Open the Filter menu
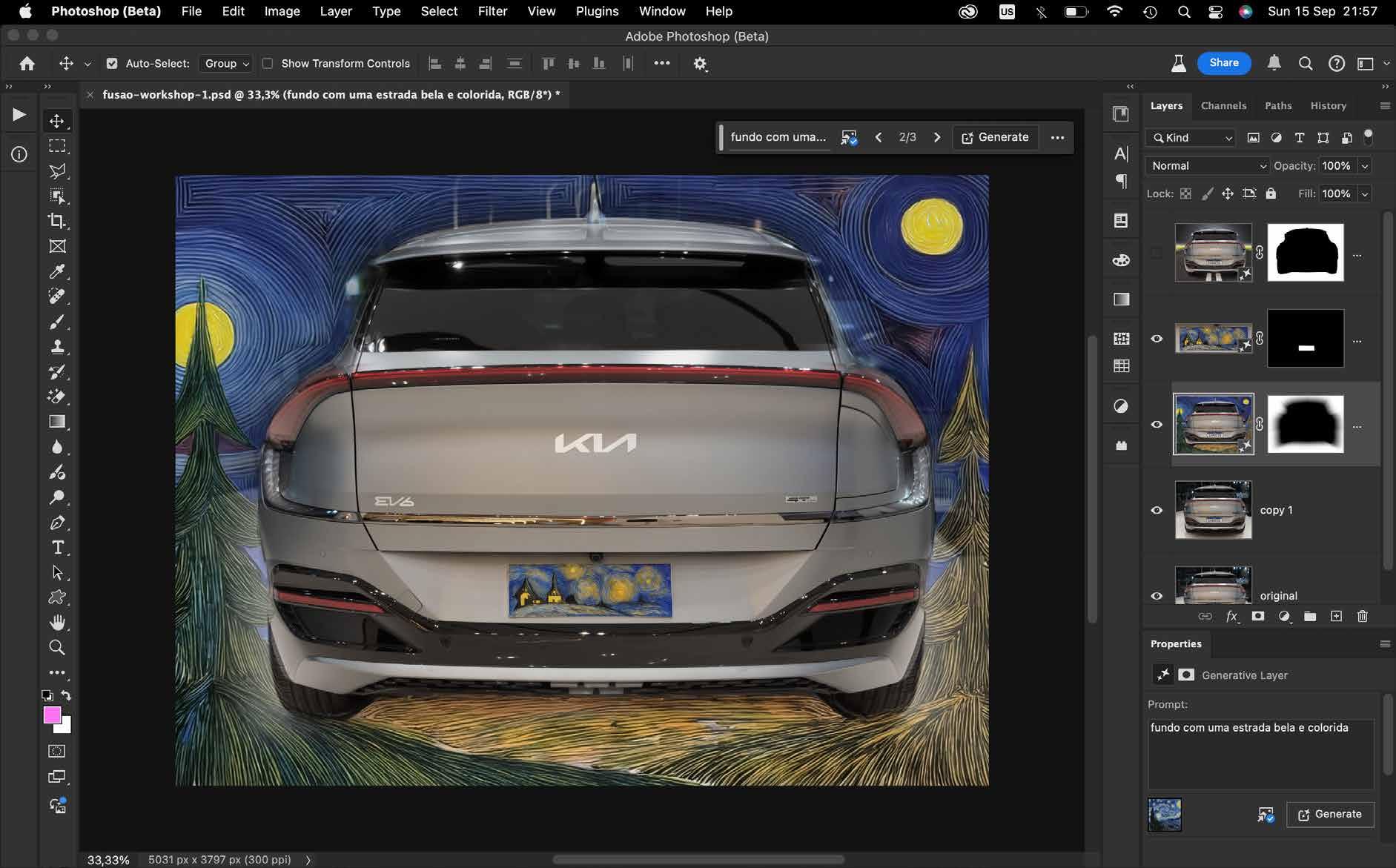The width and height of the screenshot is (1396, 868). point(492,11)
